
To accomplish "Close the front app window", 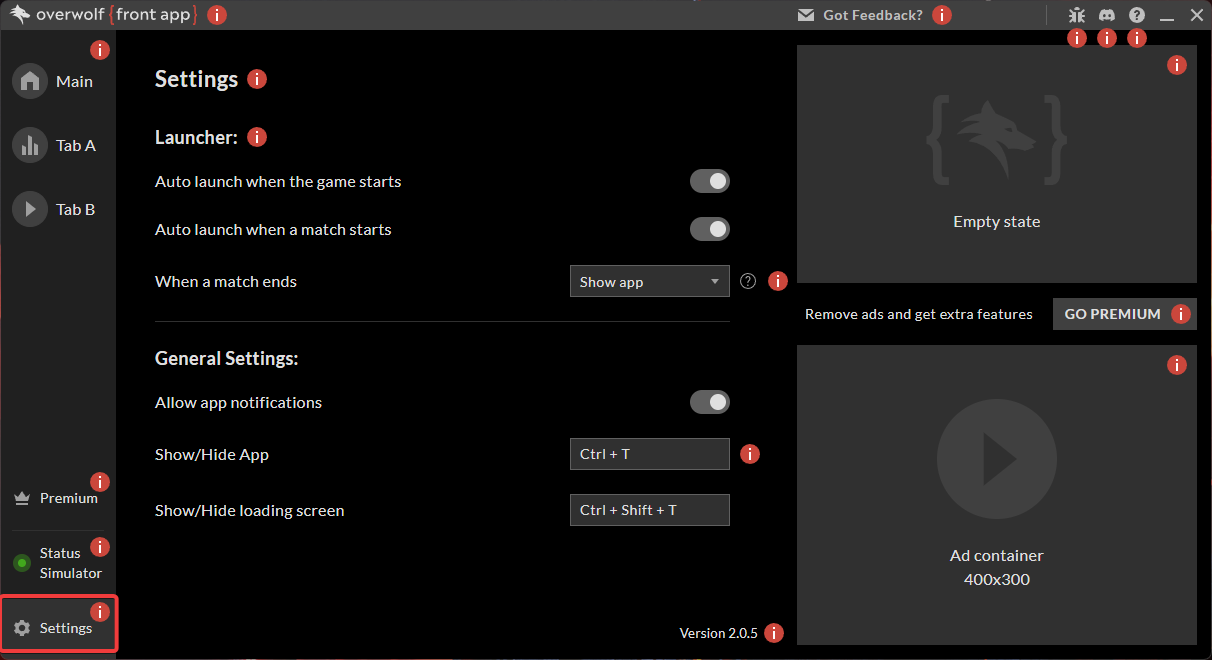I will tap(1197, 15).
